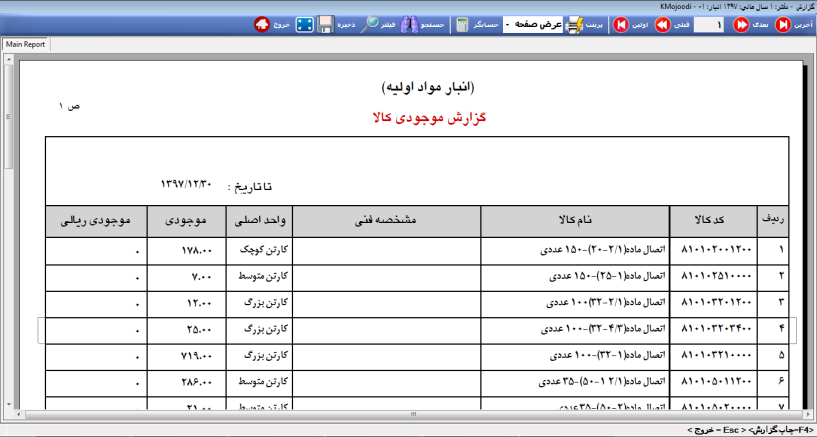This screenshot has width=817, height=437.
Task: Click the blue full-screen view icon
Action: [x=304, y=23]
